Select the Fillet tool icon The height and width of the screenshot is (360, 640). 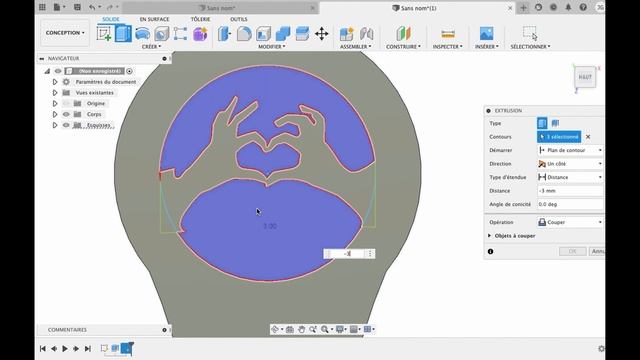point(244,34)
